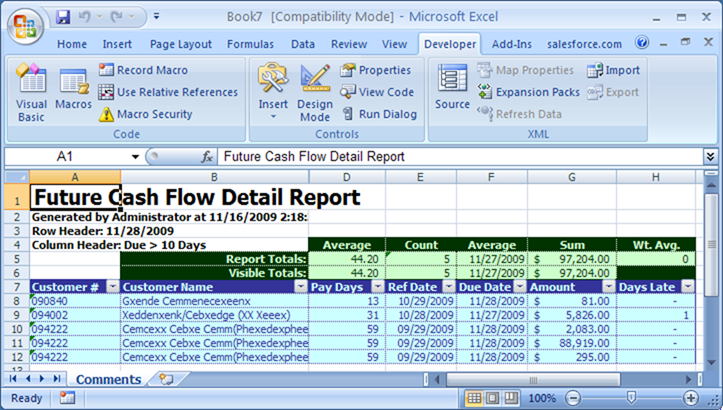Viewport: 723px width, 410px height.
Task: Click View Code
Action: point(377,92)
